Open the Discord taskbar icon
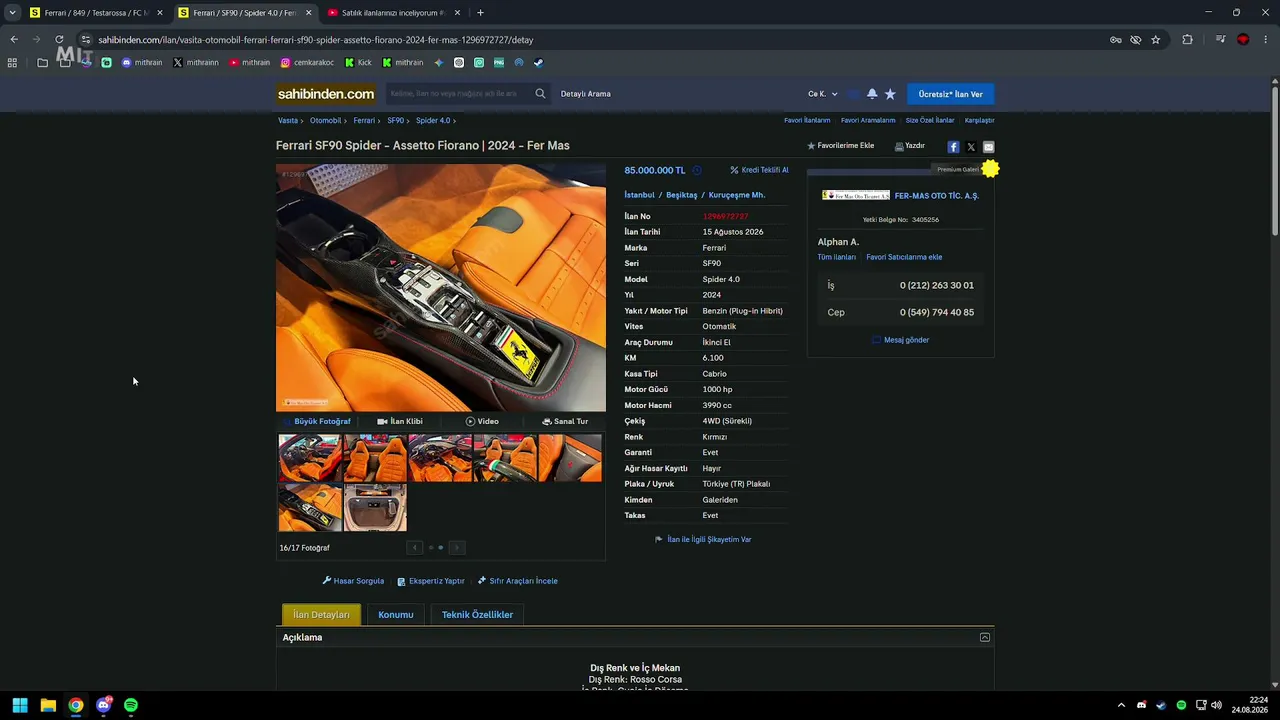The image size is (1280, 720). click(x=103, y=705)
